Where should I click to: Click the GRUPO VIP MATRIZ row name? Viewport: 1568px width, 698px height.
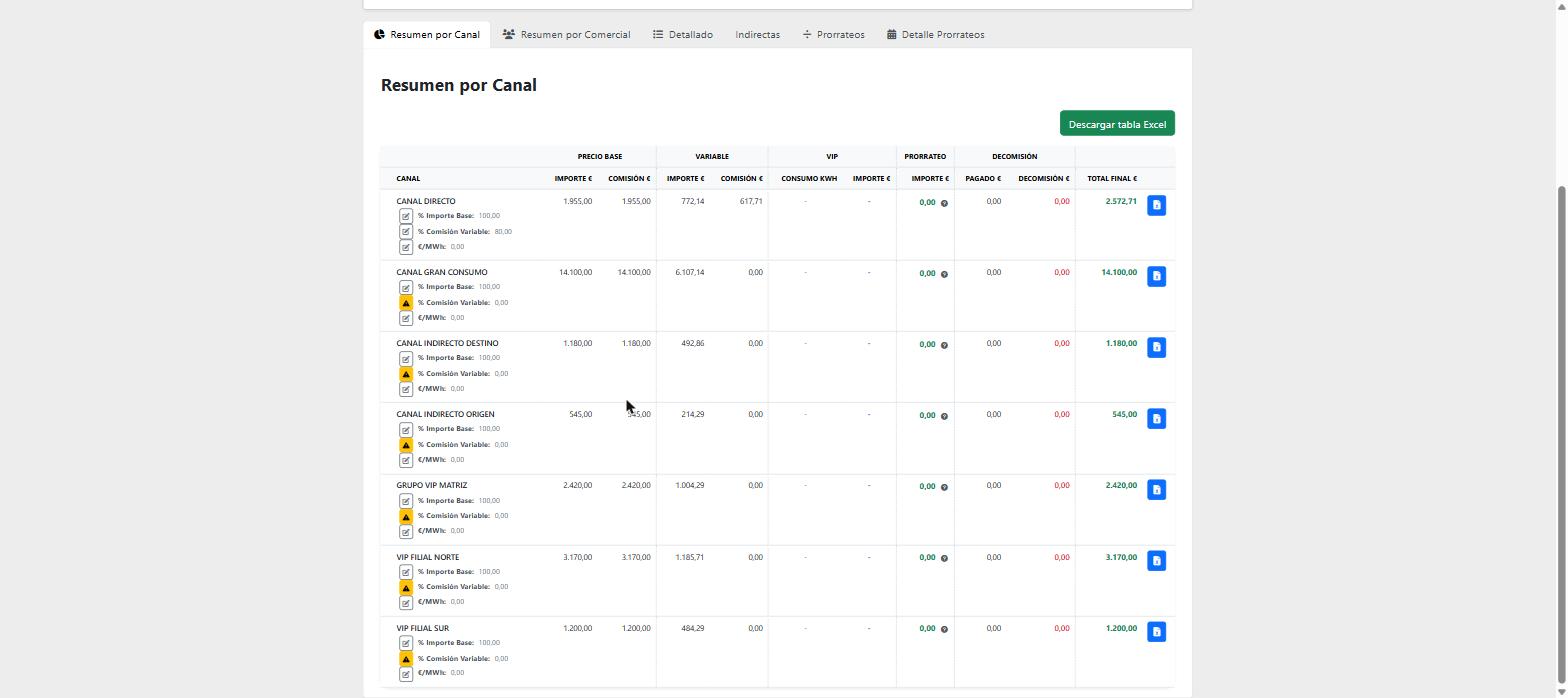click(x=432, y=485)
